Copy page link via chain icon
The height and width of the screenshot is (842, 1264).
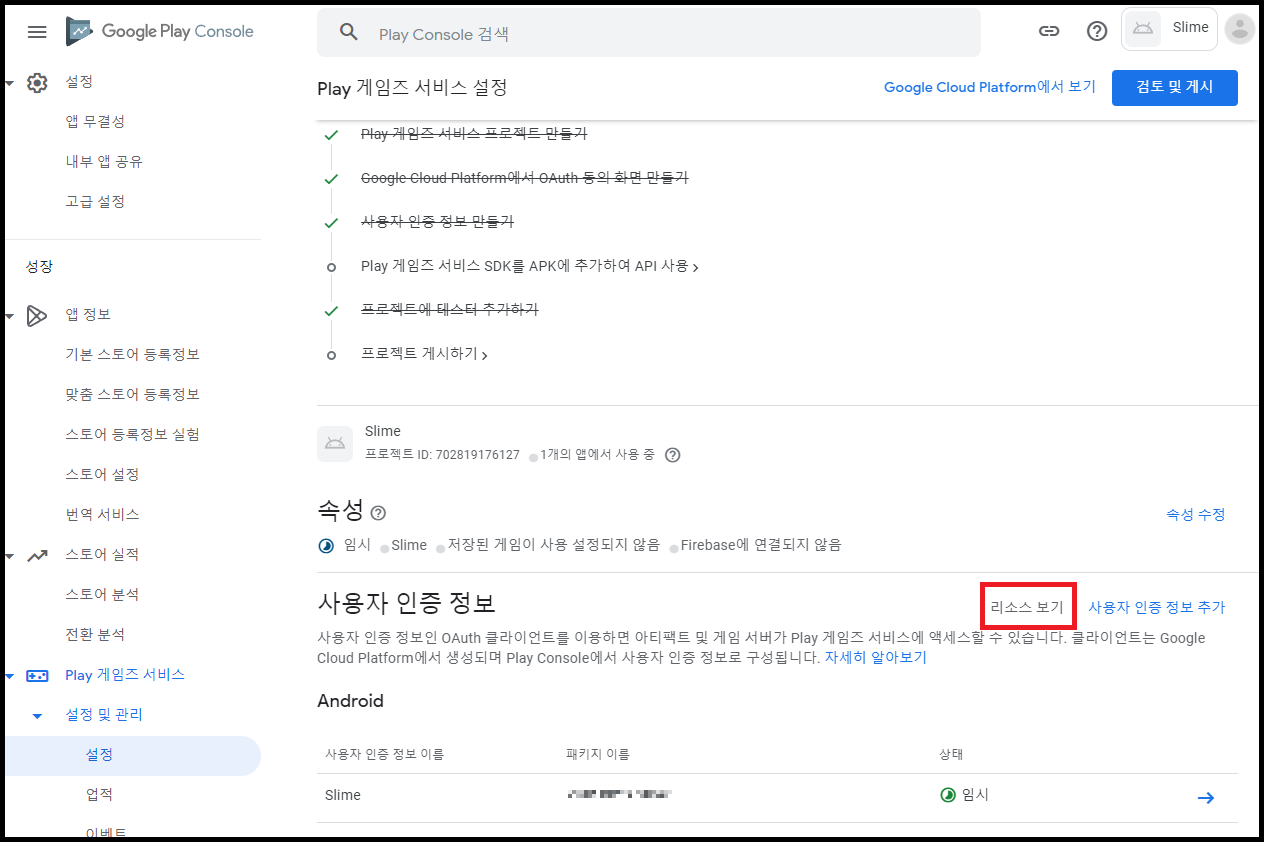pyautogui.click(x=1048, y=31)
